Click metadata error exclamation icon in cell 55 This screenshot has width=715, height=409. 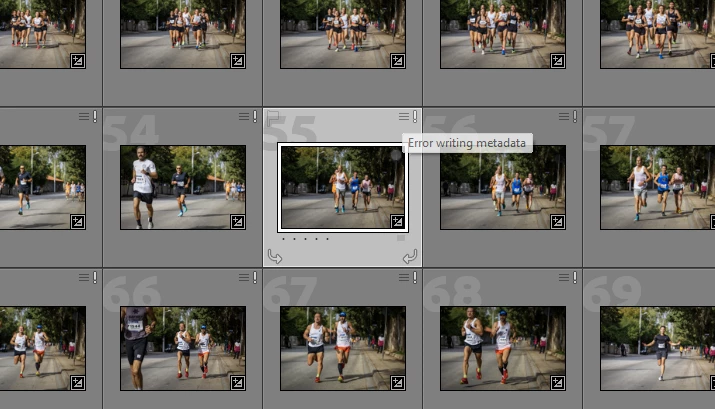pyautogui.click(x=415, y=117)
